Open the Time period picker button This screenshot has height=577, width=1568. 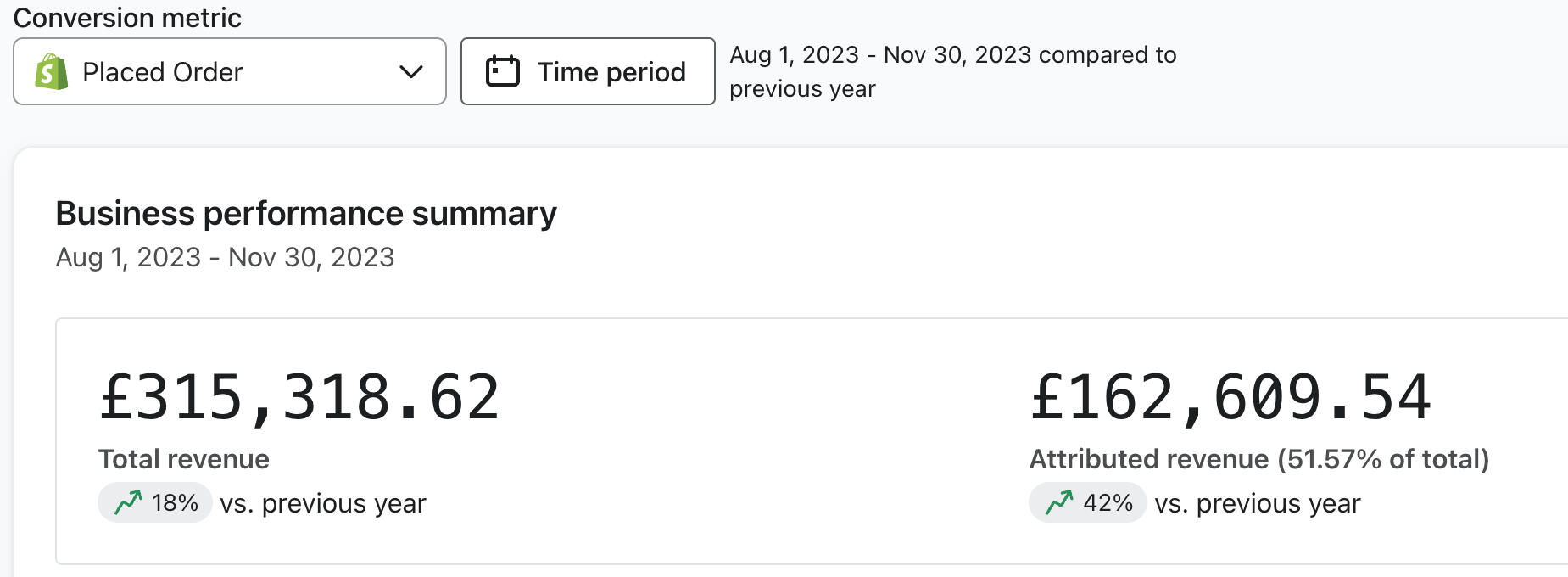click(588, 71)
